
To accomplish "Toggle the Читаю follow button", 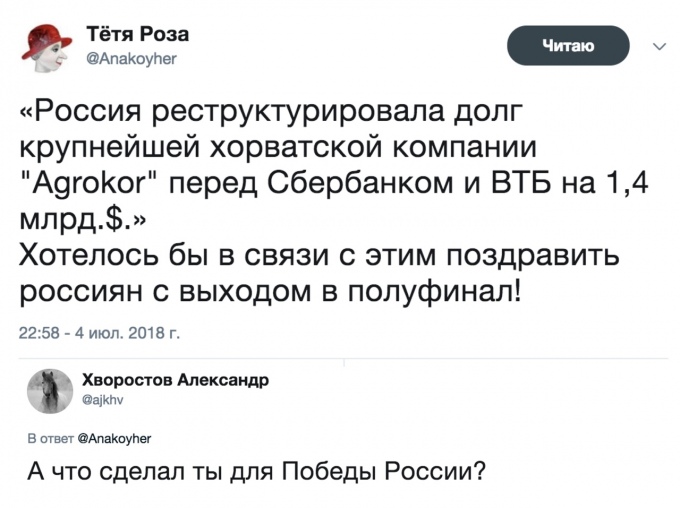I will pyautogui.click(x=568, y=46).
